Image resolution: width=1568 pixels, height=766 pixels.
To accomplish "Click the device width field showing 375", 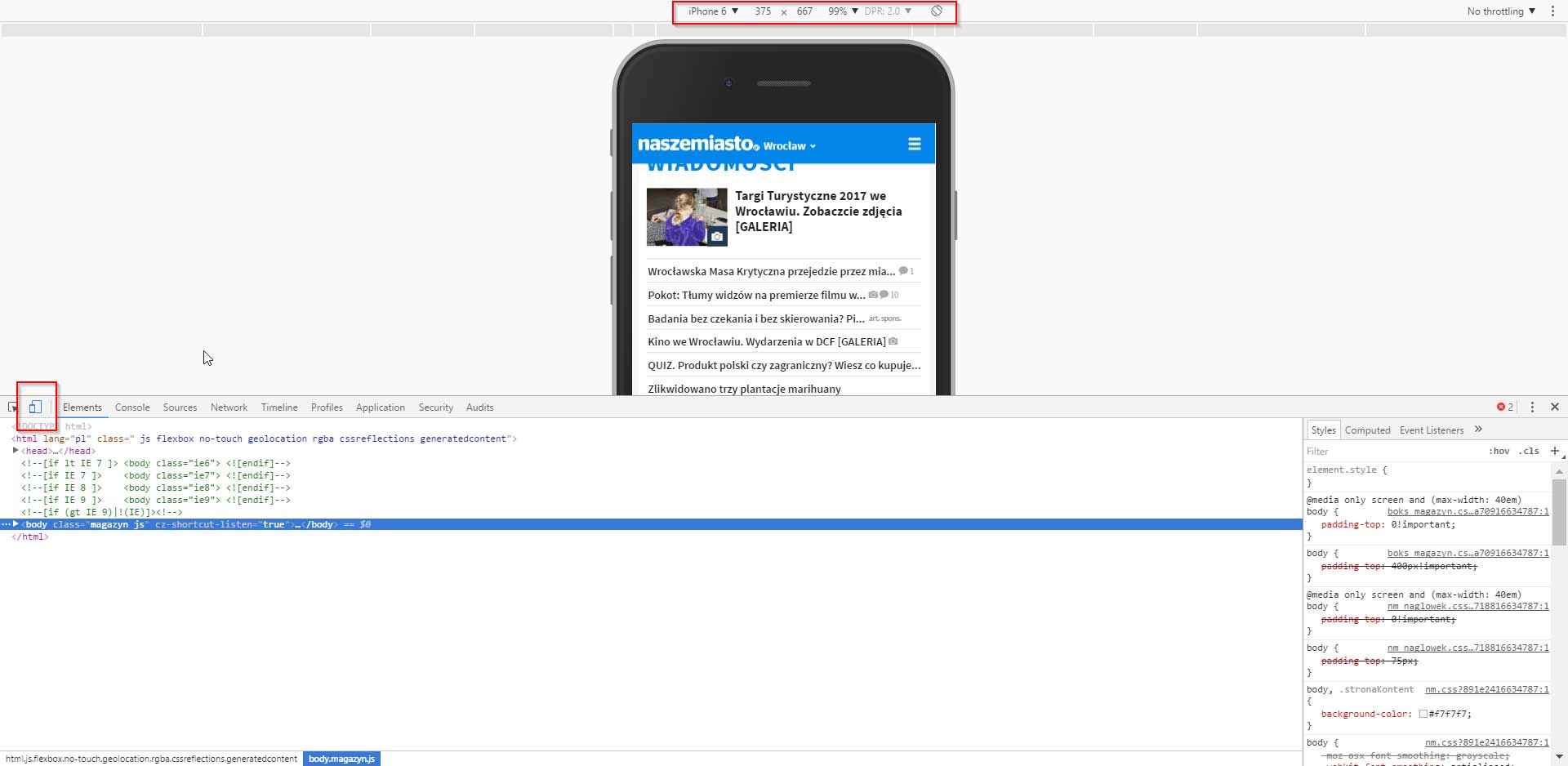I will (x=763, y=11).
